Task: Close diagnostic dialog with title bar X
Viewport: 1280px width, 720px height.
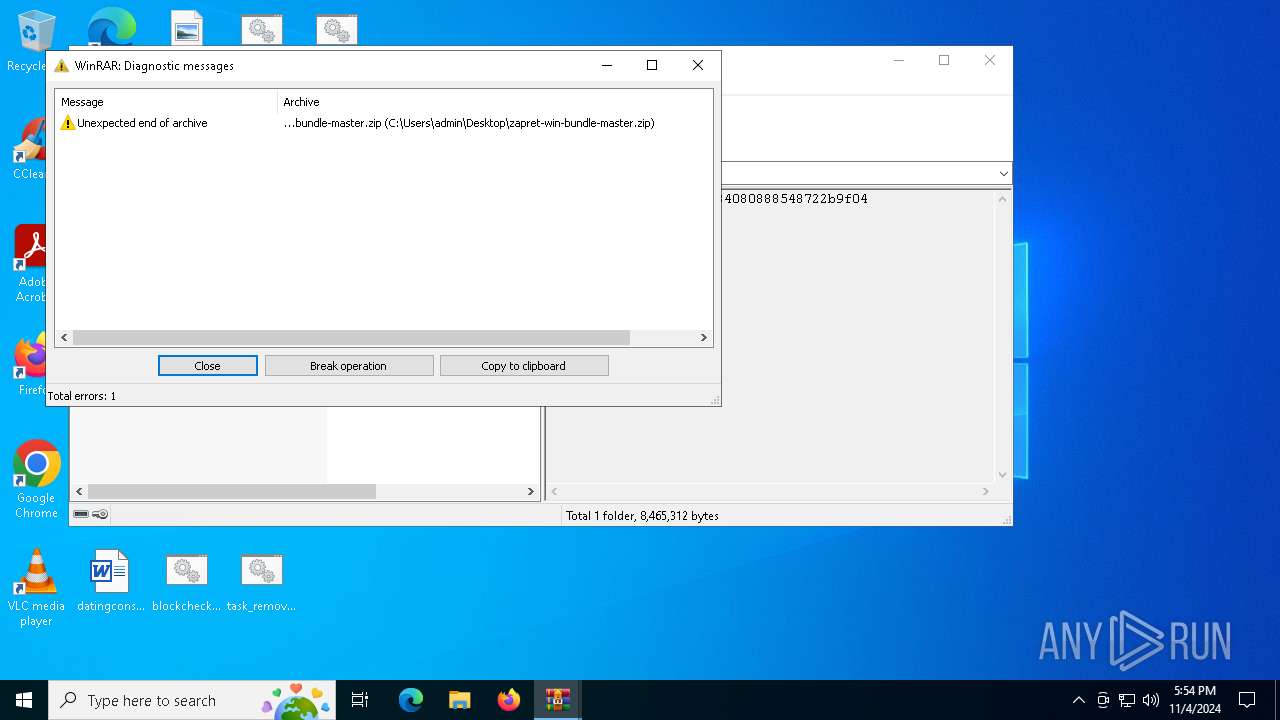Action: tap(698, 65)
